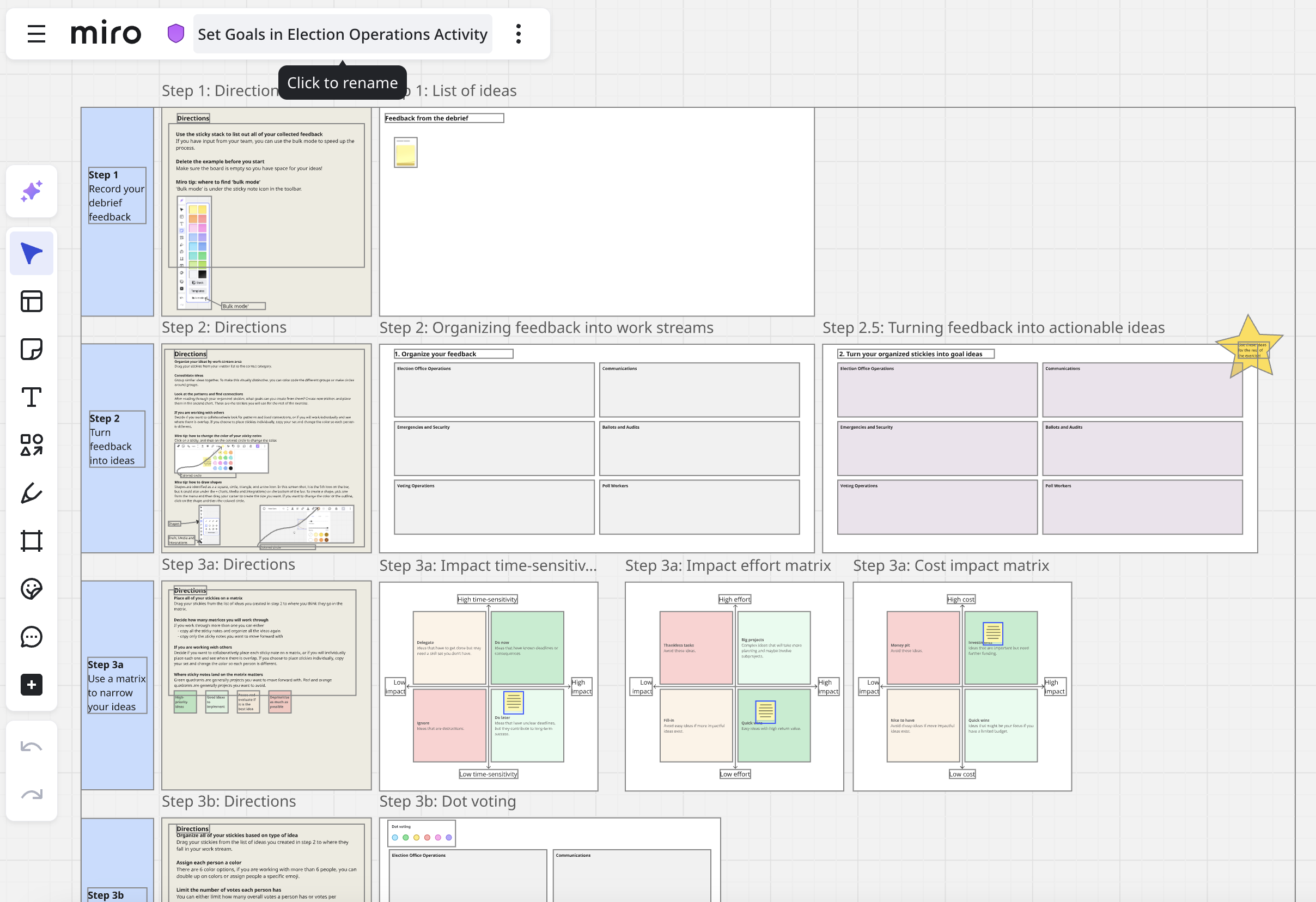Open the board options three-dot menu

[x=518, y=34]
